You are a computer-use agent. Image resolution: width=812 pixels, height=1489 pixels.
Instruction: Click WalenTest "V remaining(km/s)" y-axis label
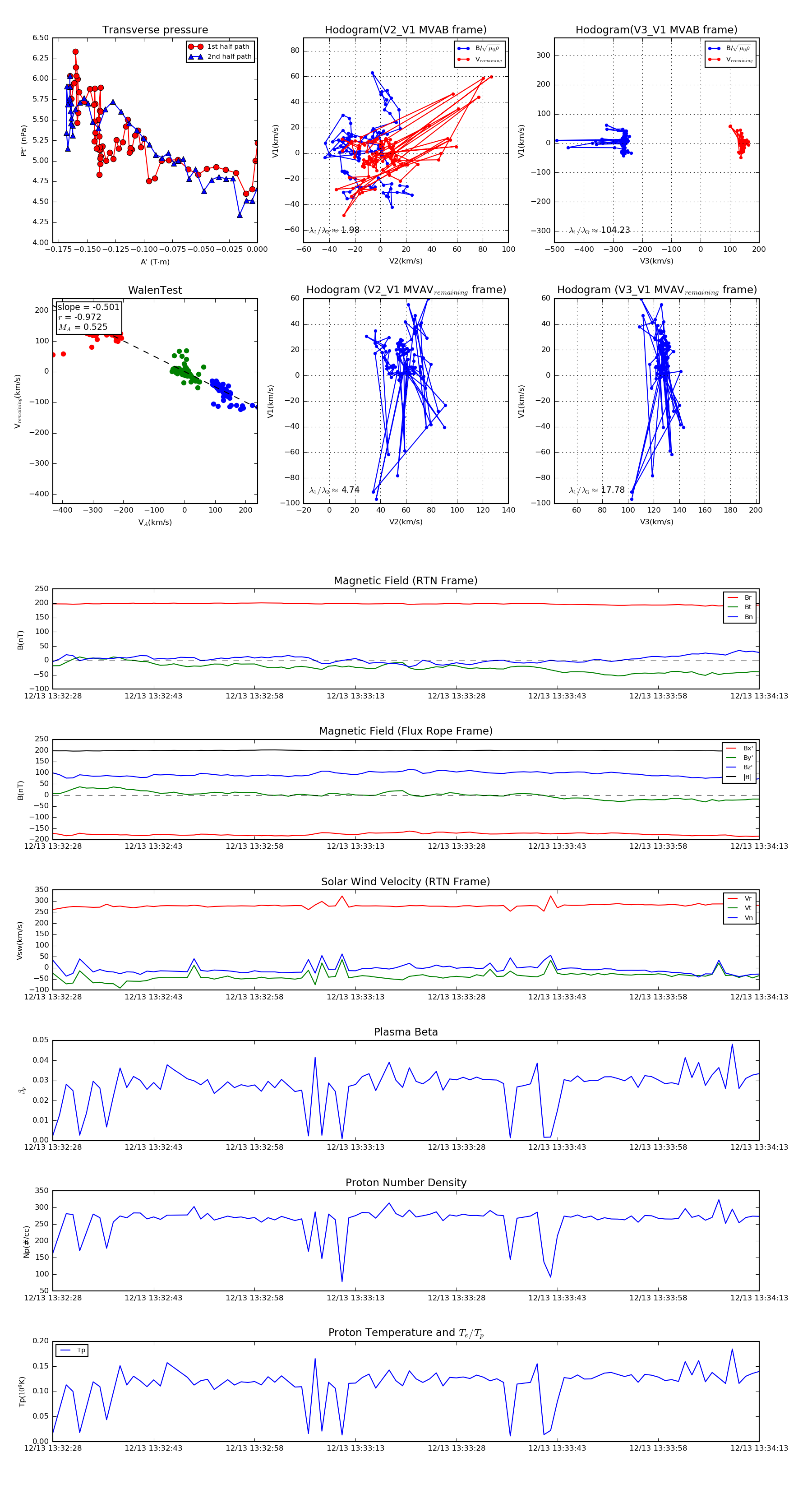click(18, 401)
